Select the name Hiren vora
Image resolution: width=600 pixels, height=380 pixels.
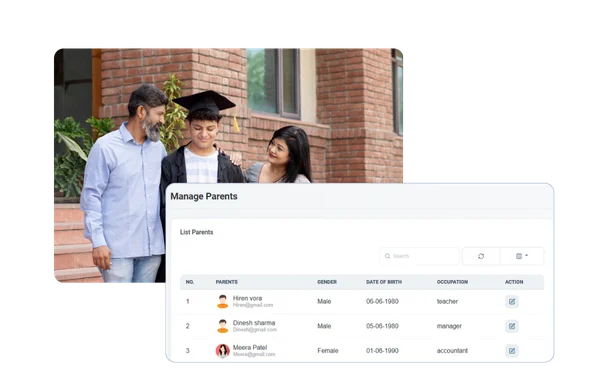click(247, 298)
